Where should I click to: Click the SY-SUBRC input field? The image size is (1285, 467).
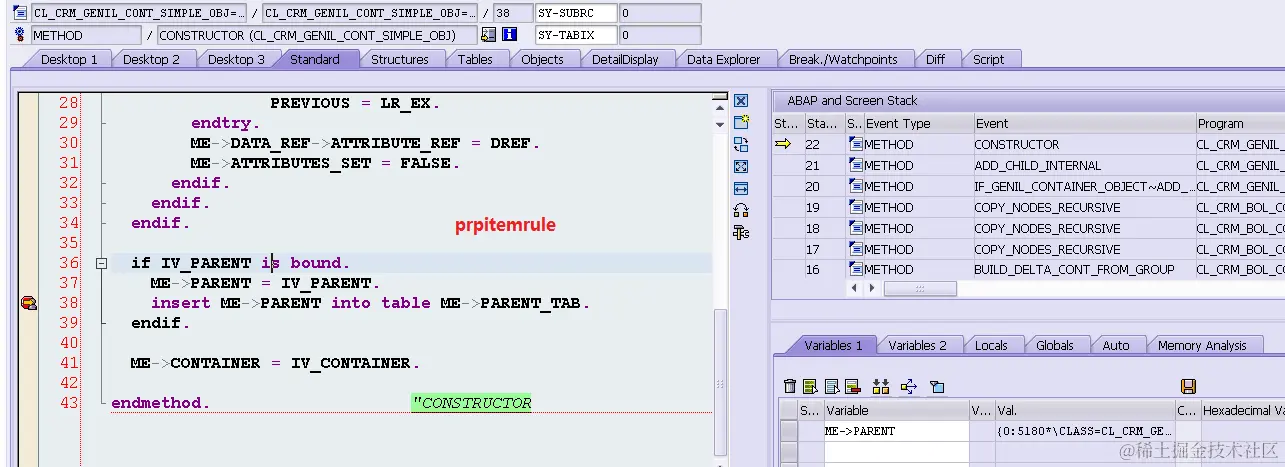pyautogui.click(x=576, y=14)
